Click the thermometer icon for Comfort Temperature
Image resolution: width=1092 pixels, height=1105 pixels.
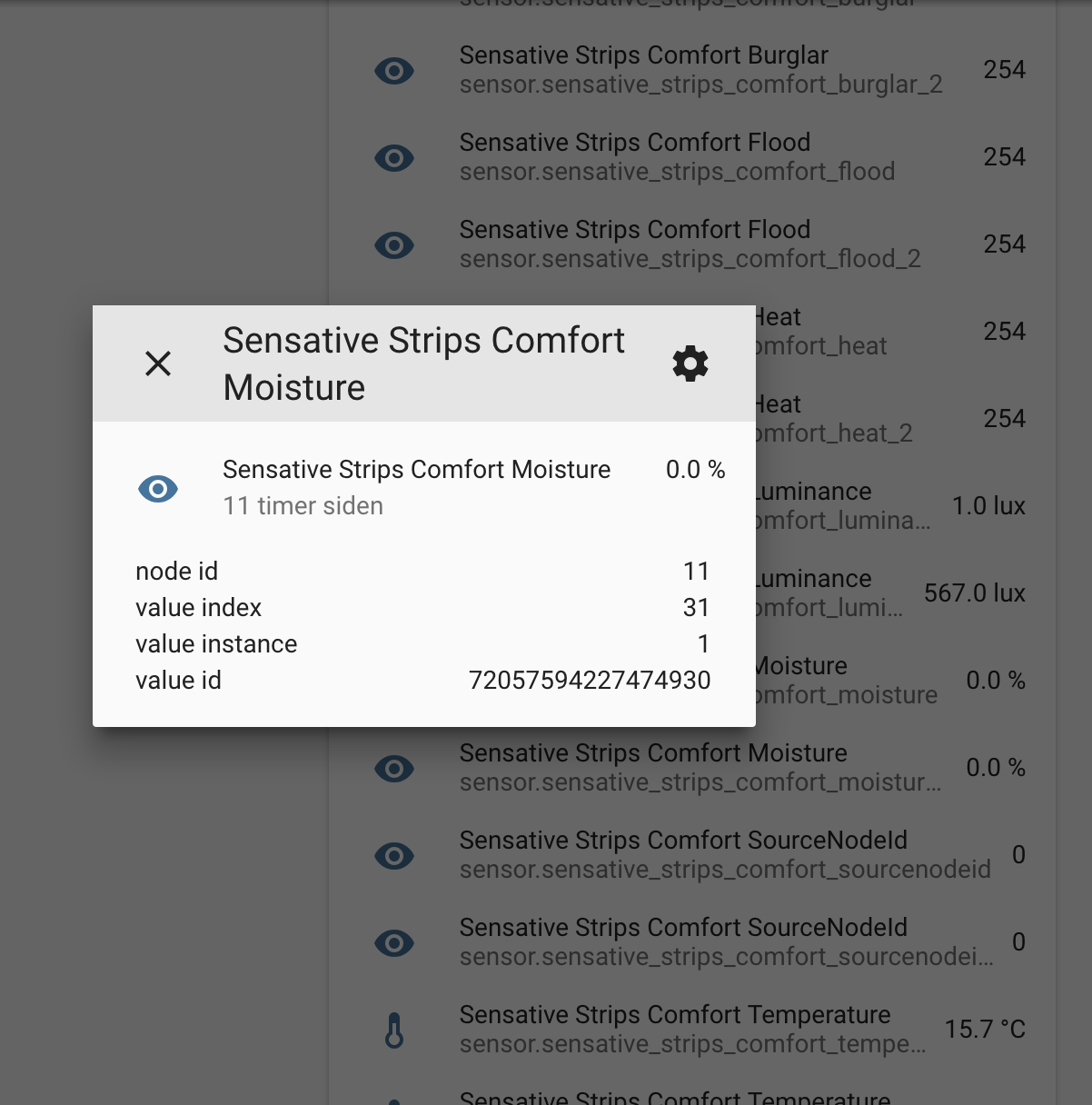coord(394,1030)
